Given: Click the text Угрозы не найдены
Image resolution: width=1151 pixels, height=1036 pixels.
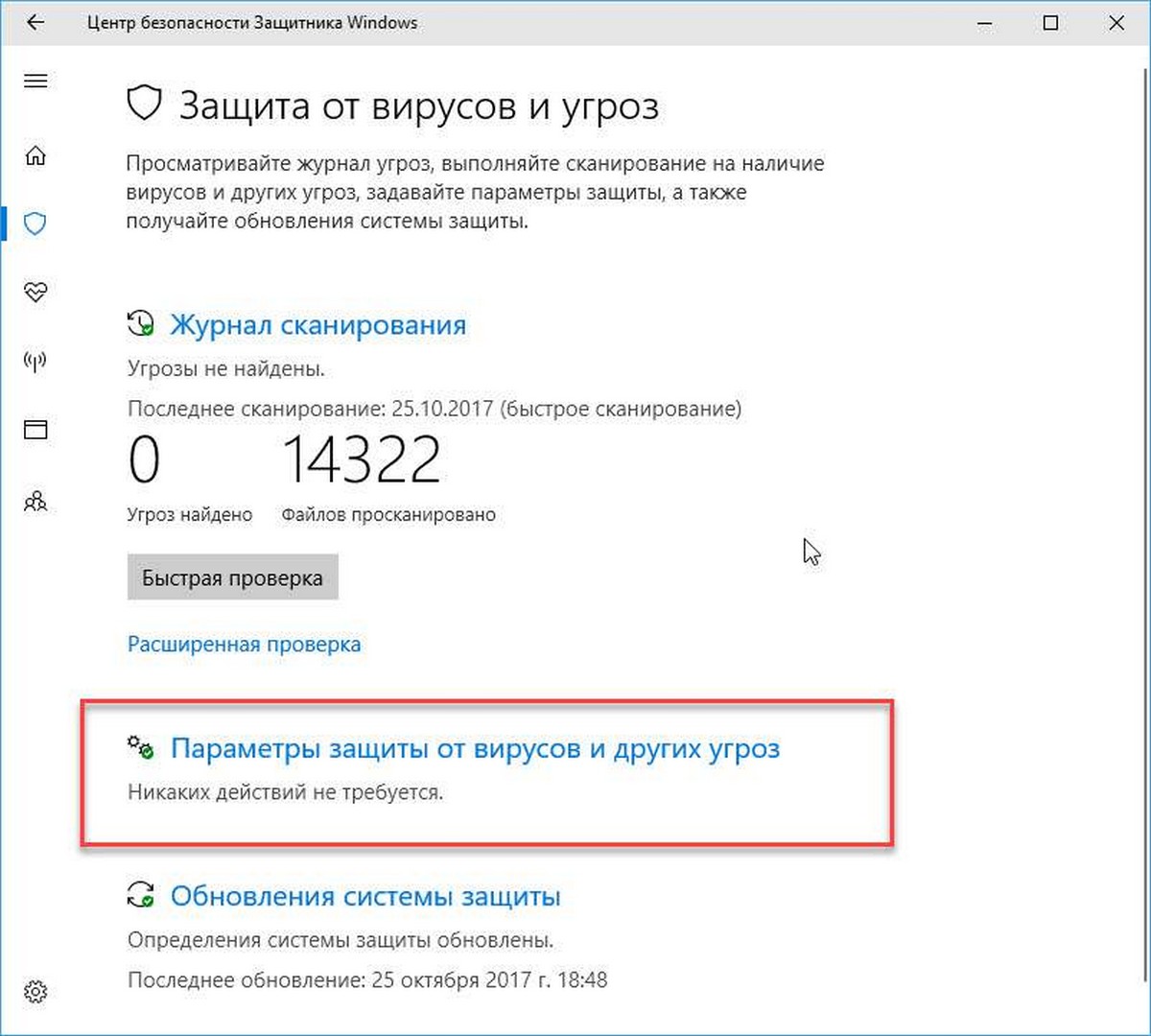Looking at the screenshot, I should click(226, 368).
